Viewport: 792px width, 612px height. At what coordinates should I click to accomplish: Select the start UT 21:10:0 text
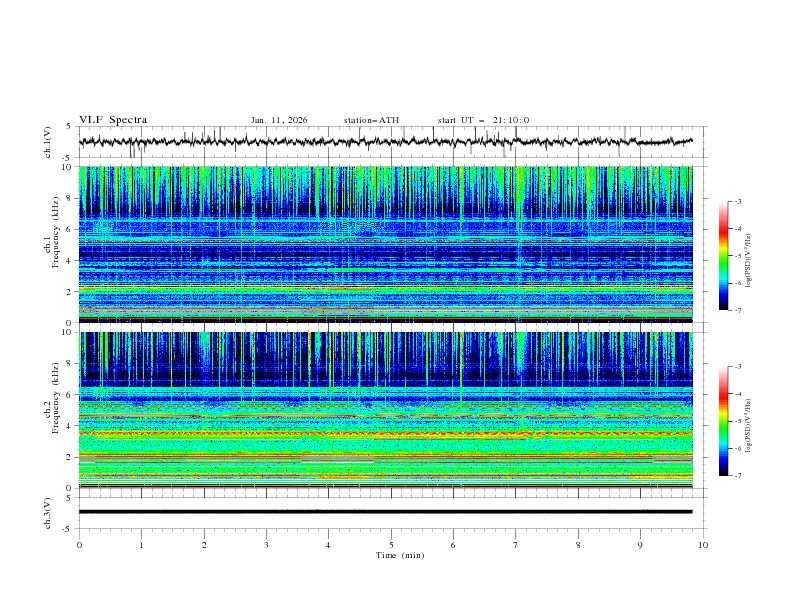pos(483,120)
